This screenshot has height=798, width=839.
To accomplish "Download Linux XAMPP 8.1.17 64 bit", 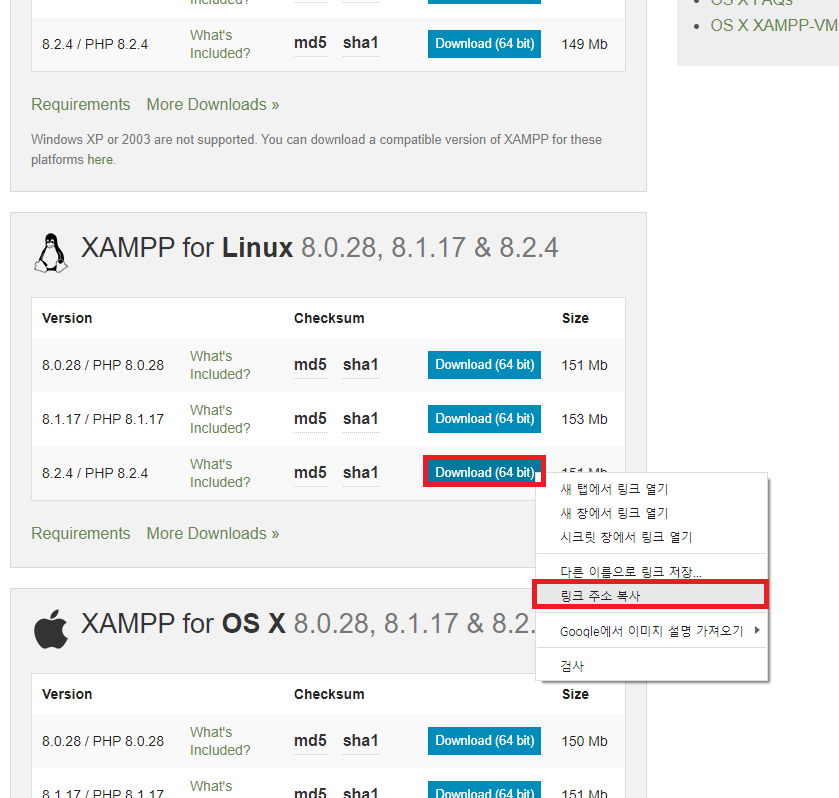I will (484, 419).
